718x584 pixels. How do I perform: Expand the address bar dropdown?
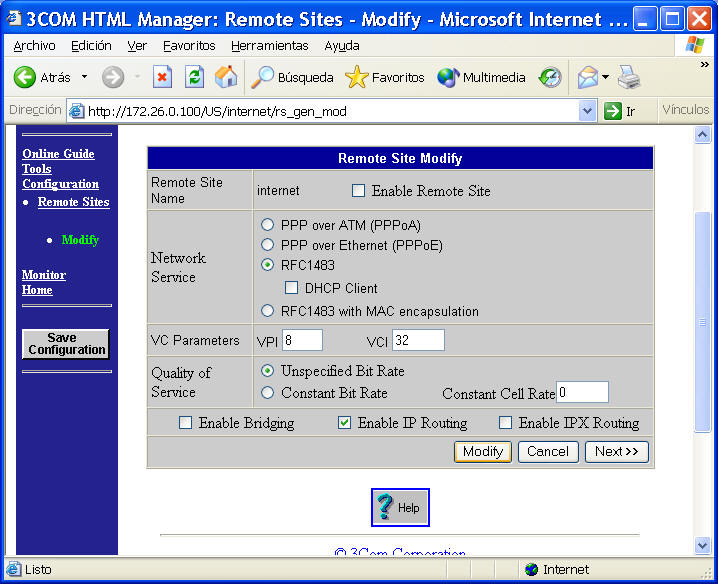tap(587, 111)
